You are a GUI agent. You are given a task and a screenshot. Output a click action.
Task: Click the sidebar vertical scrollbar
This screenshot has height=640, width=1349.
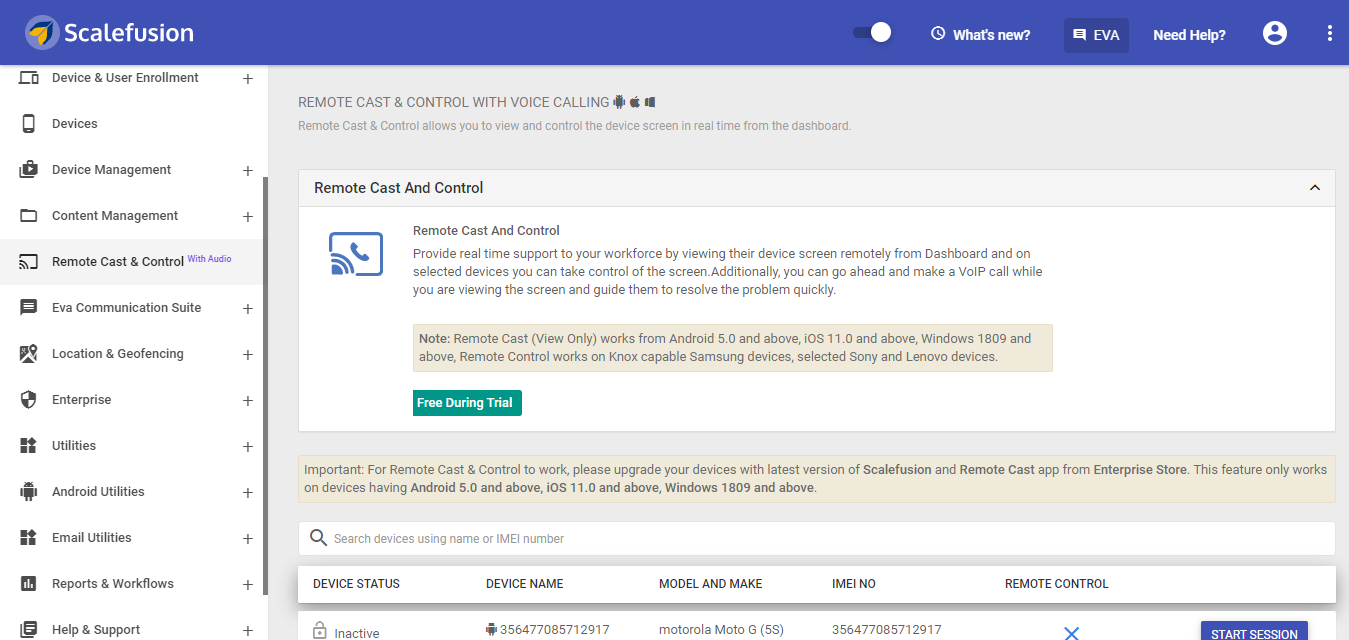click(265, 386)
